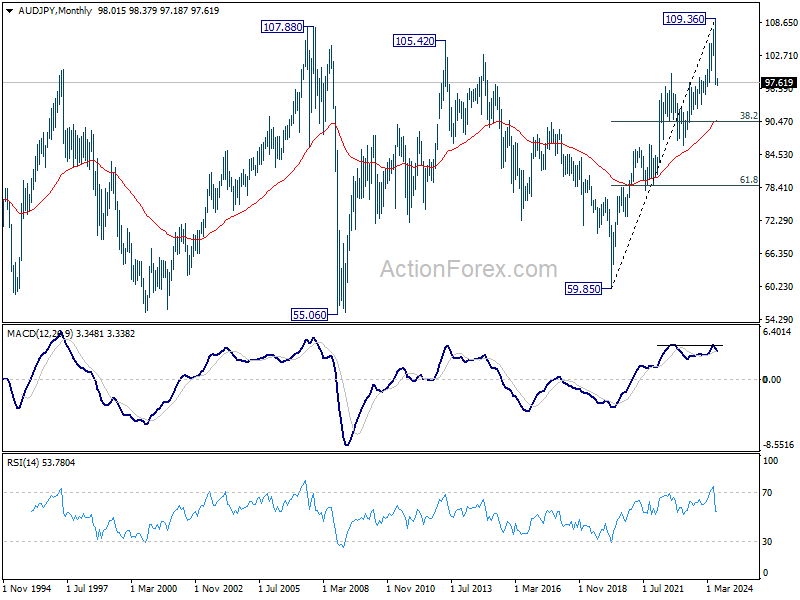Select the current price tag 97.619
This screenshot has width=800, height=600.
coord(779,83)
